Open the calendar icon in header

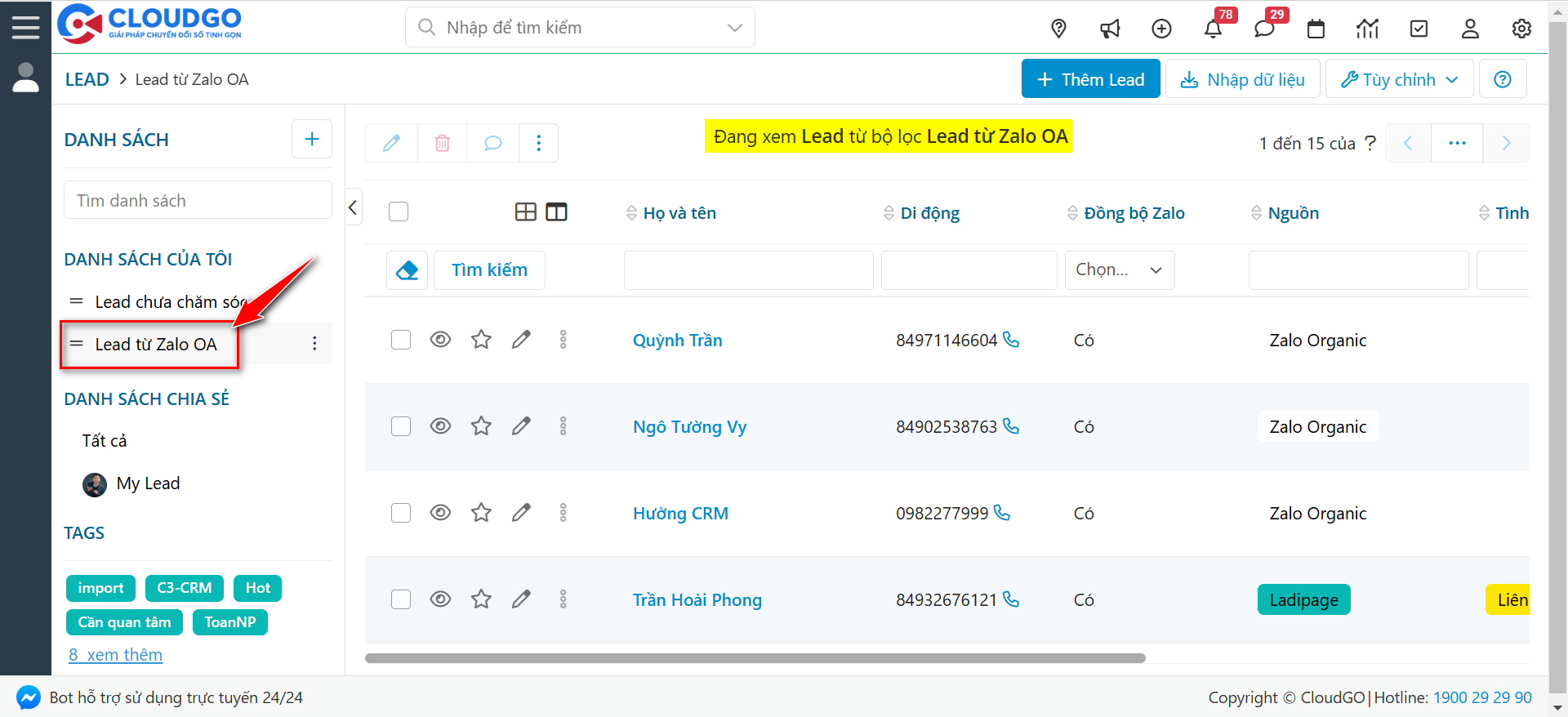click(x=1316, y=29)
